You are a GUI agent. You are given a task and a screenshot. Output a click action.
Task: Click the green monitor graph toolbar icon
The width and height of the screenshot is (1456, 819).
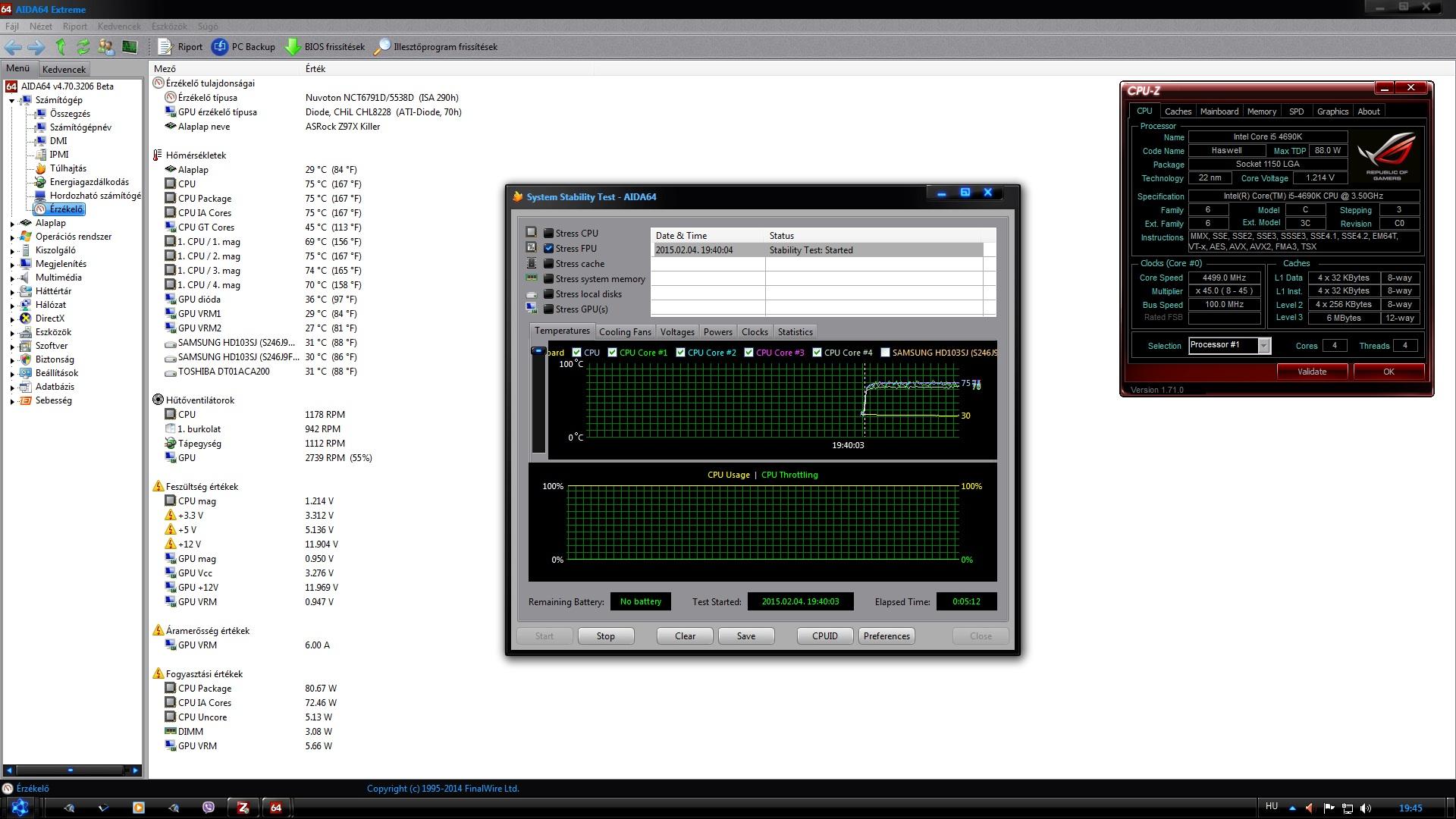(x=130, y=47)
